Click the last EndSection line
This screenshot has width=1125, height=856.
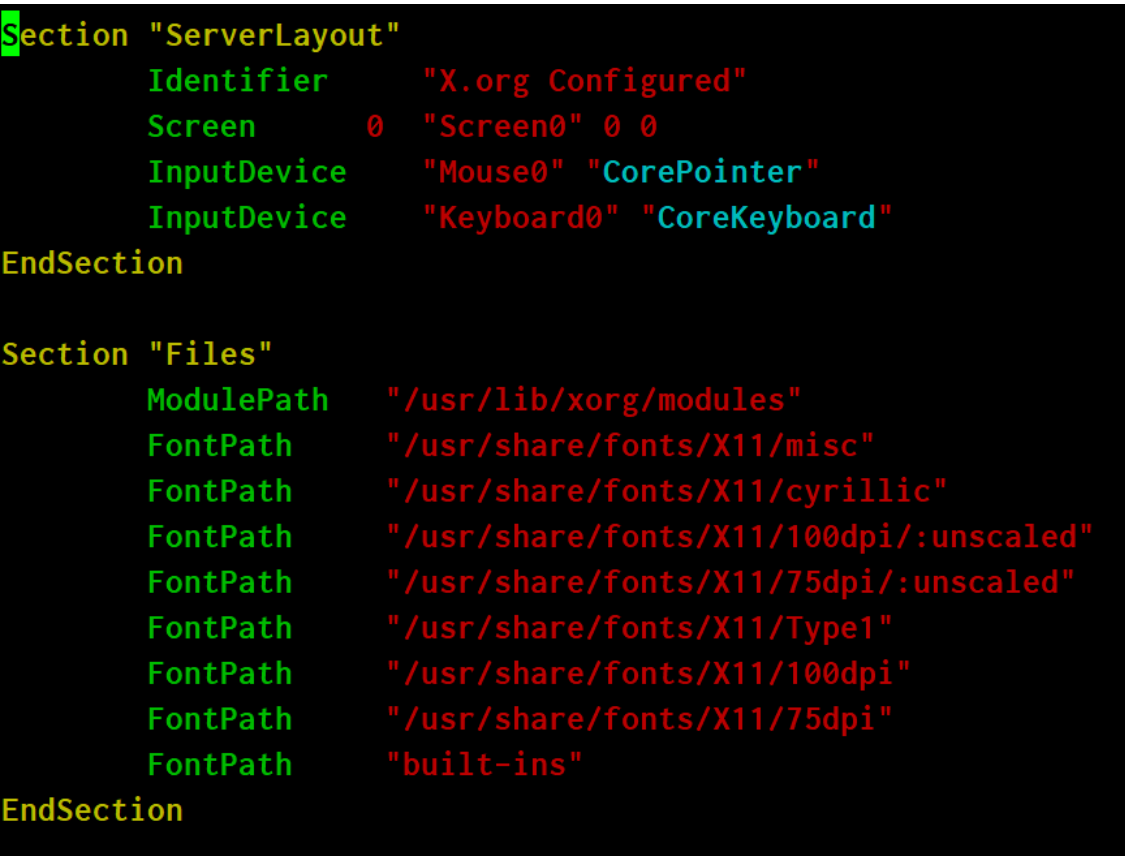[x=93, y=810]
